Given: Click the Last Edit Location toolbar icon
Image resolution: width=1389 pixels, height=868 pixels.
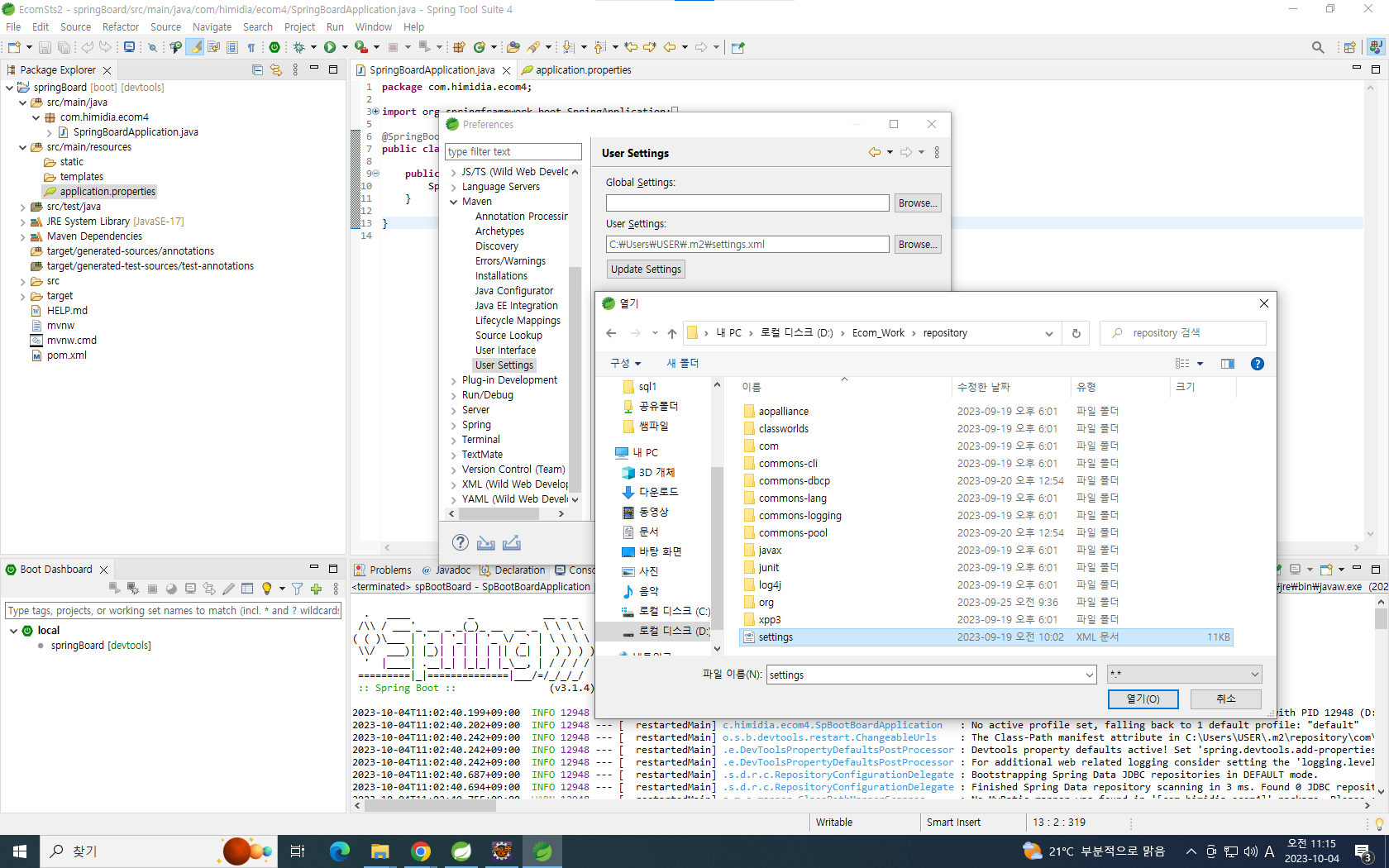Looking at the screenshot, I should [631, 47].
